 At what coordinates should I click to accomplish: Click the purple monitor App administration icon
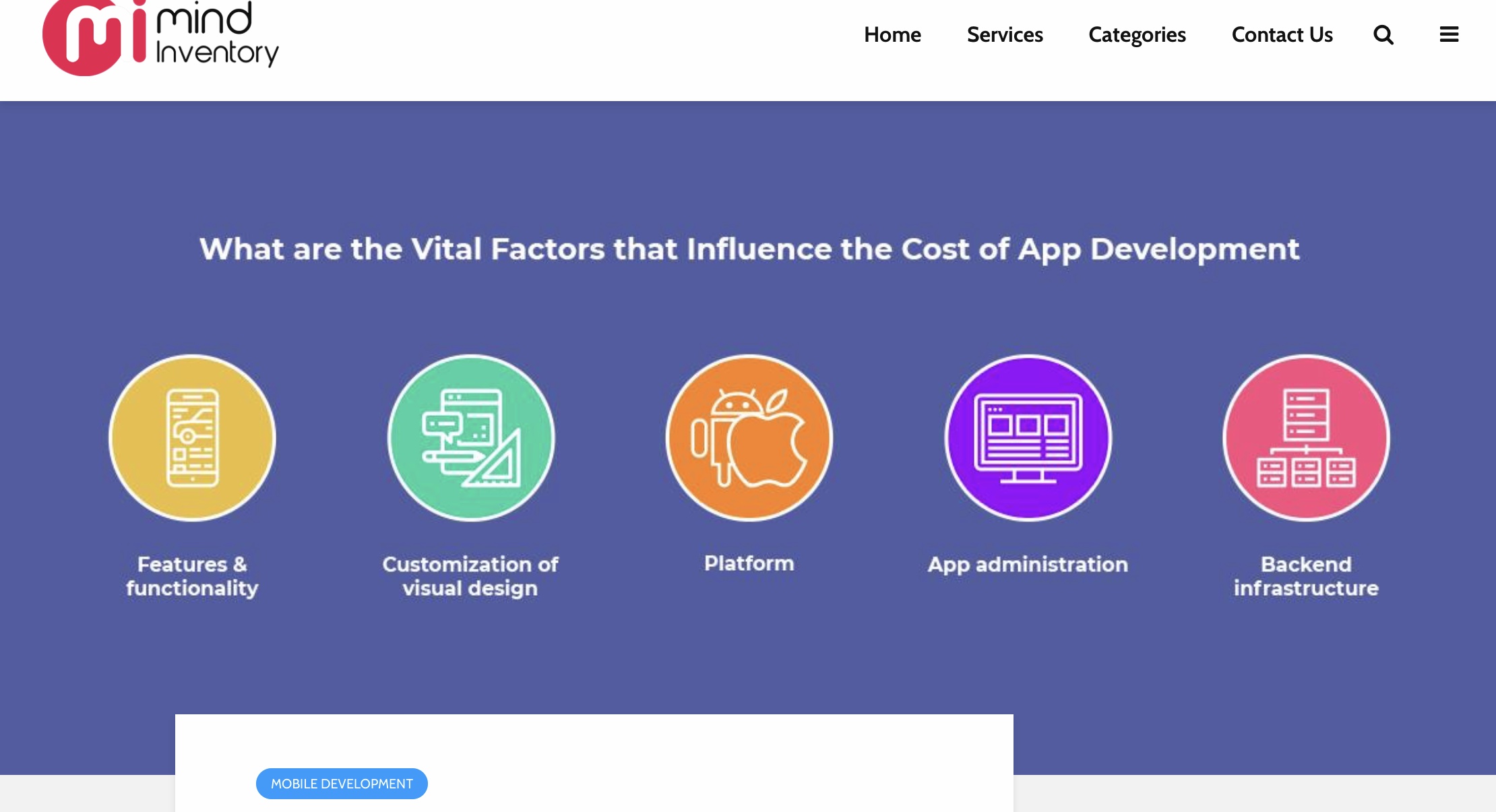pos(1028,438)
